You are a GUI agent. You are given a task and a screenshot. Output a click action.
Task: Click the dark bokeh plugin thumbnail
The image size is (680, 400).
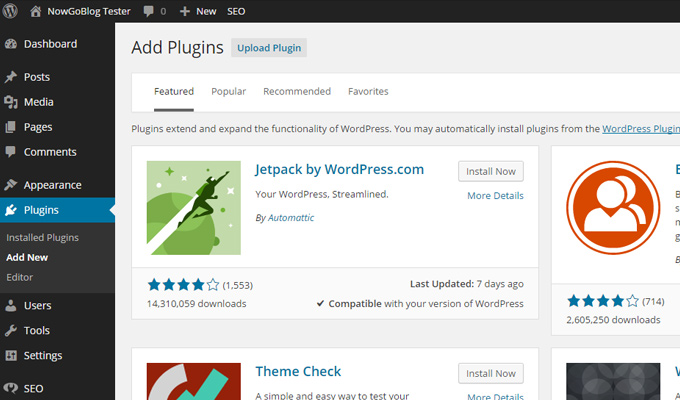pyautogui.click(x=613, y=381)
